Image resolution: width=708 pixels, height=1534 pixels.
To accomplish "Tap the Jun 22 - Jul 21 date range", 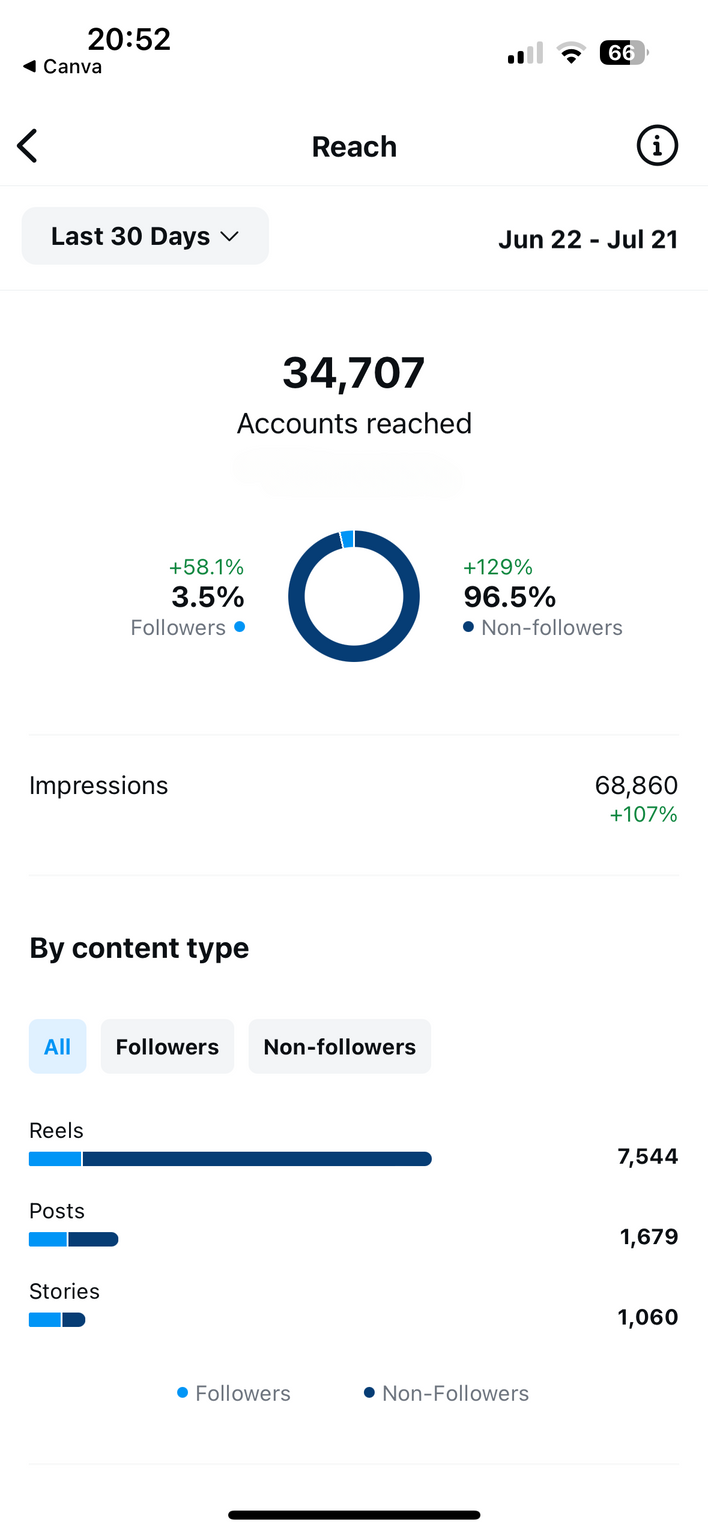I will click(588, 240).
